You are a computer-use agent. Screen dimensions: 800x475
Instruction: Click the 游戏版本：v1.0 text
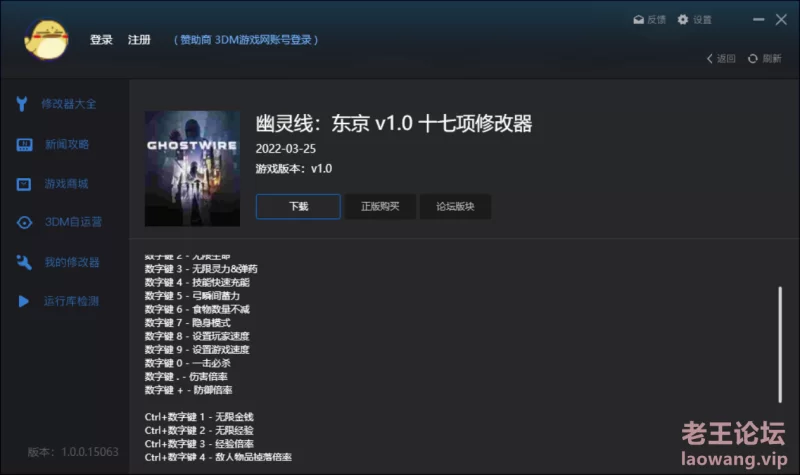[293, 169]
